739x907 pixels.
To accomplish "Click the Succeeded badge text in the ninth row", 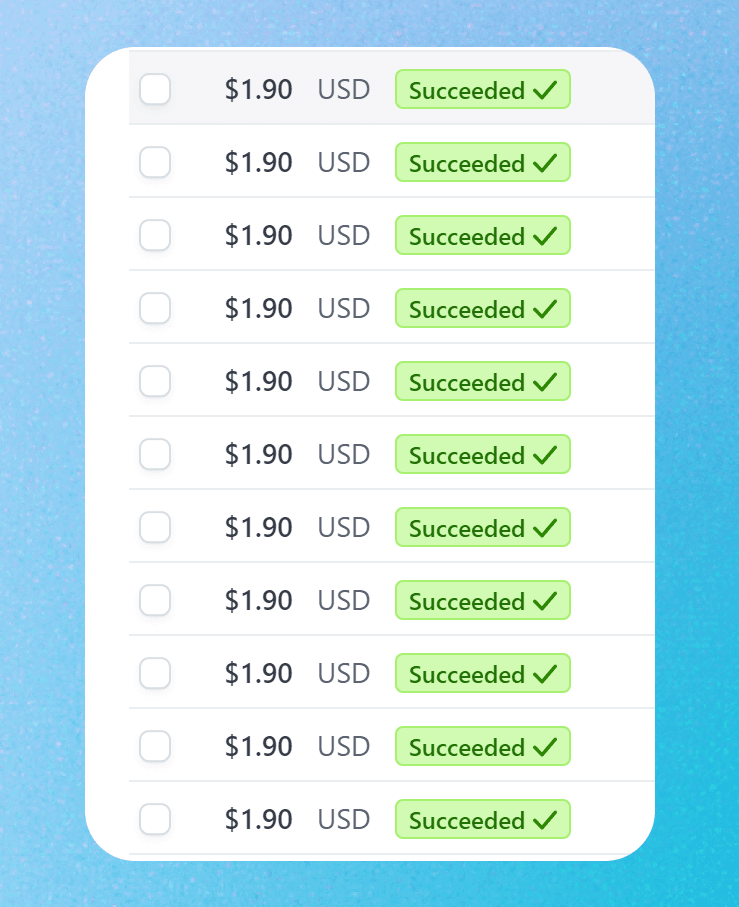I will coord(466,675).
